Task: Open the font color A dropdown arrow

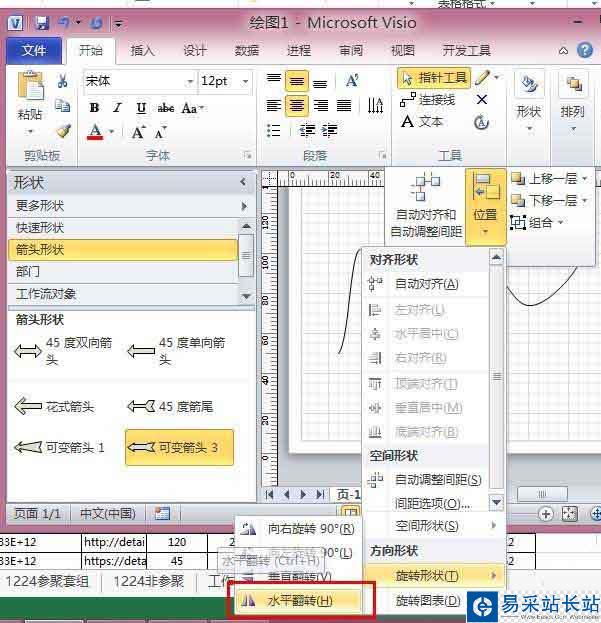Action: pos(112,132)
